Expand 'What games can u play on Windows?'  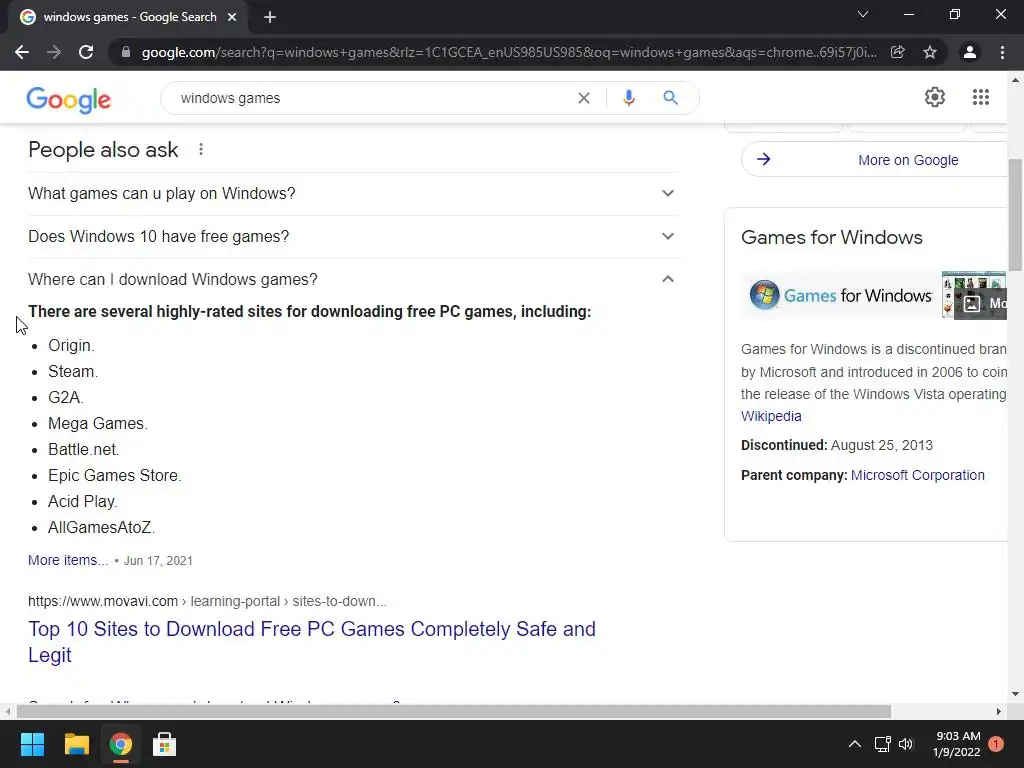tap(354, 193)
